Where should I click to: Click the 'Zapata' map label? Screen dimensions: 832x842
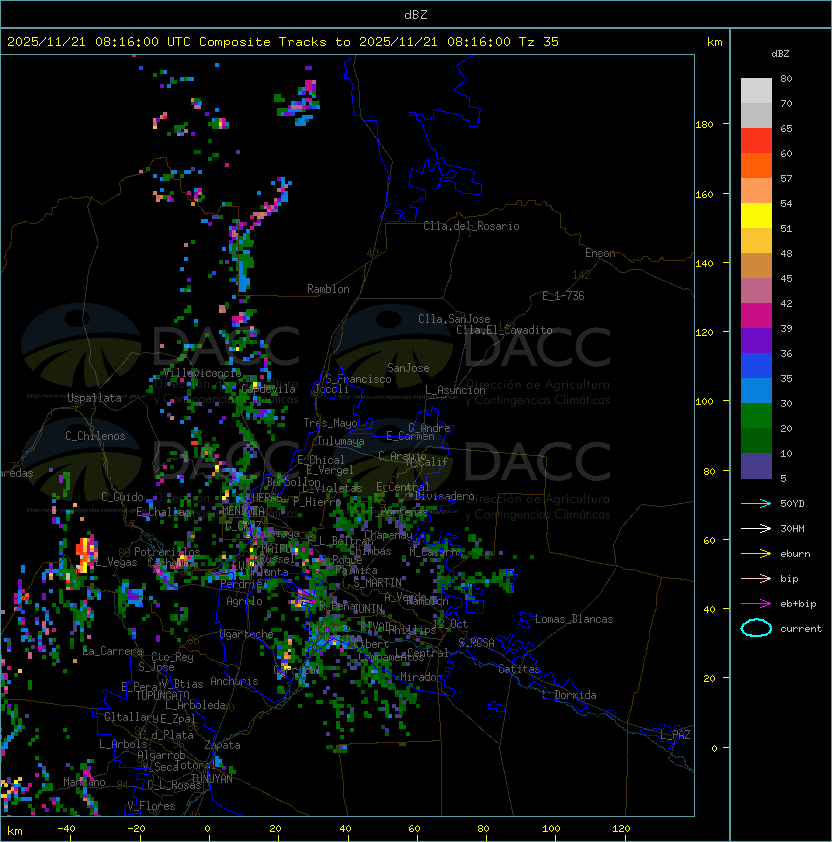(222, 745)
